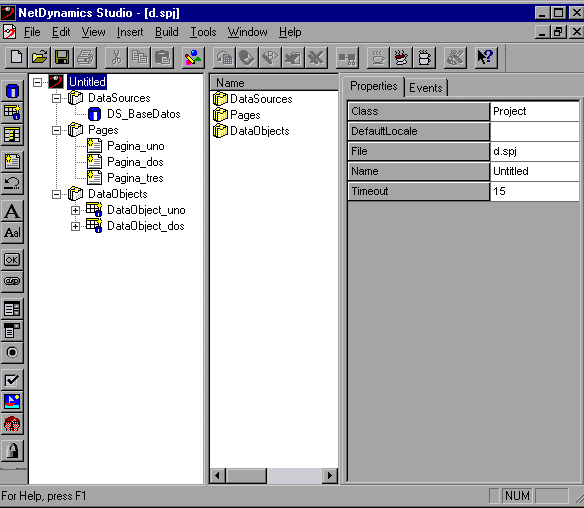Screen dimensions: 584x508
Task: Click the data object grid sidebar icon
Action: tap(12, 112)
